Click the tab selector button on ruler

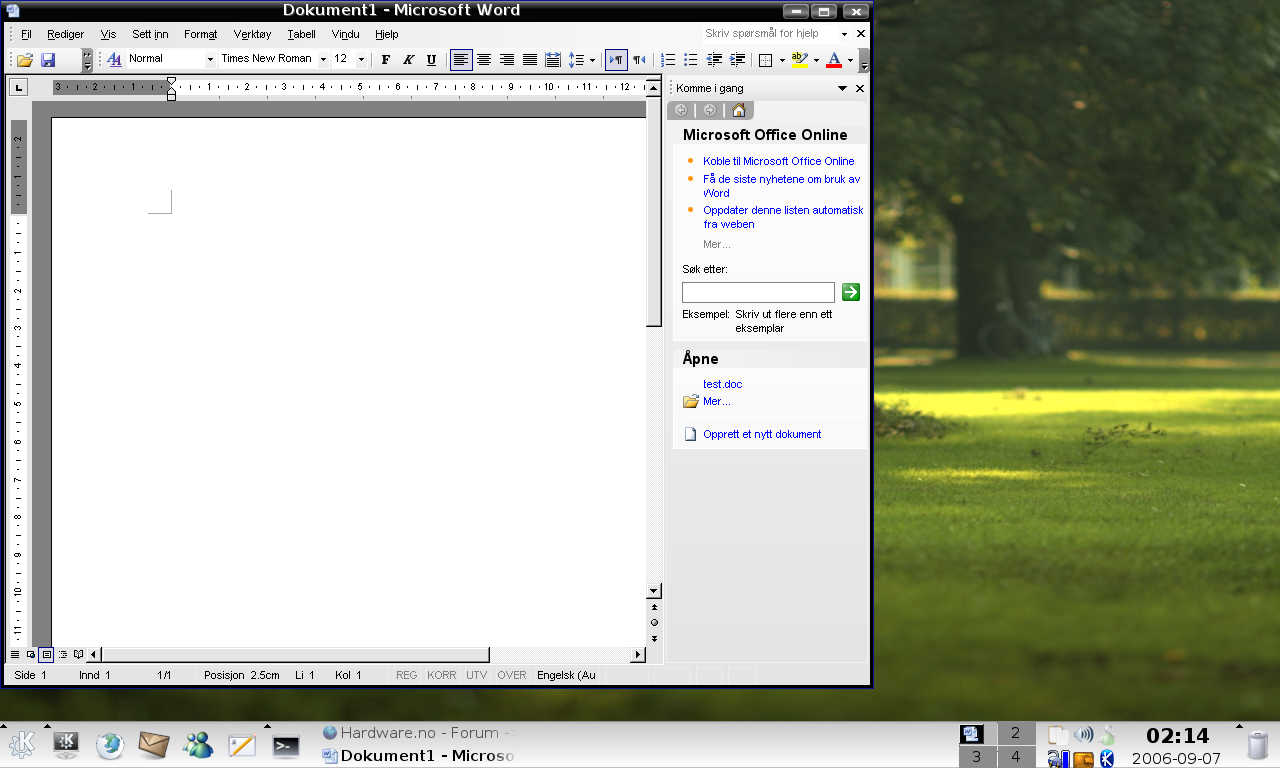[x=19, y=88]
